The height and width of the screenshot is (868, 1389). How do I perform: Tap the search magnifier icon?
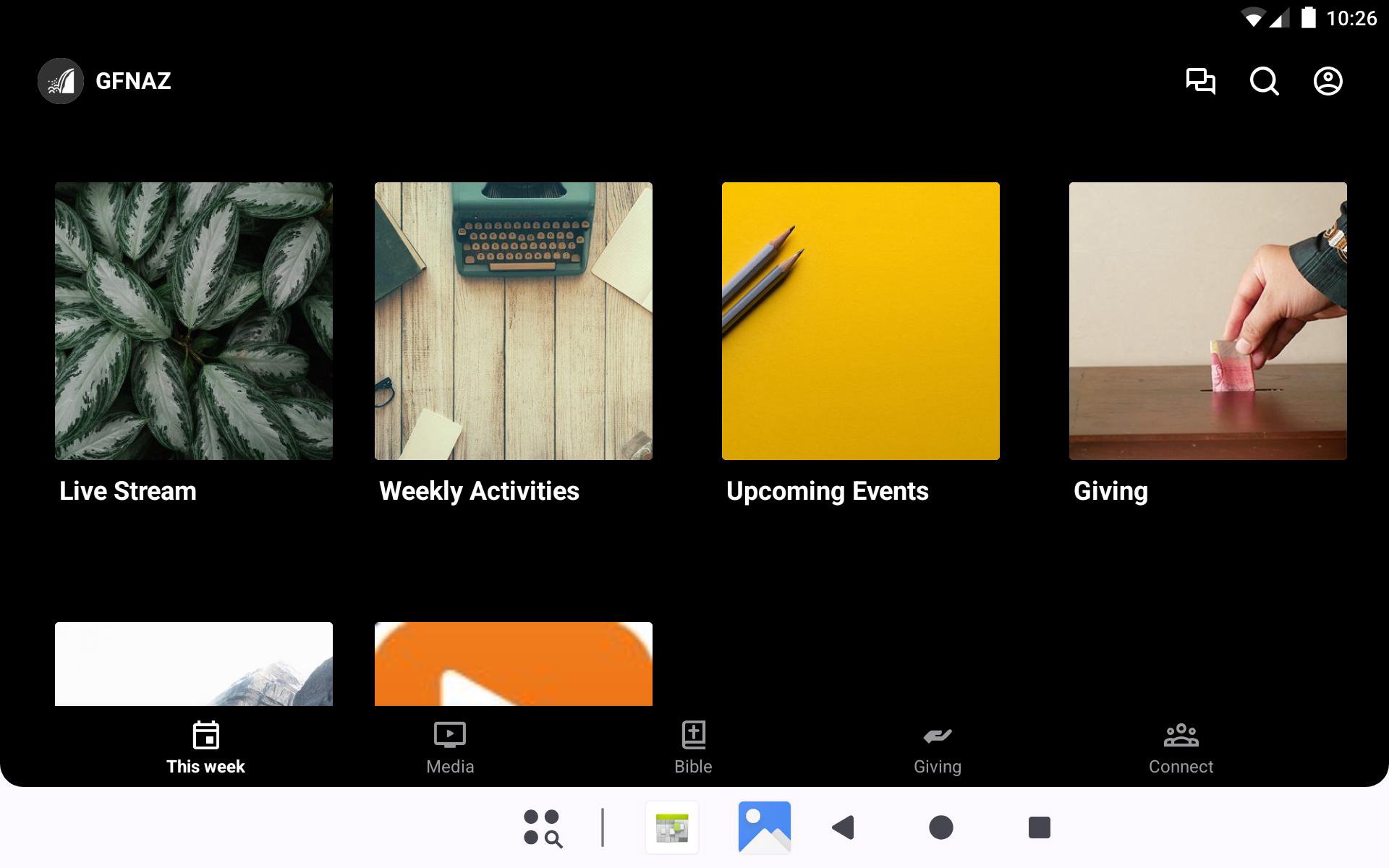tap(1264, 81)
